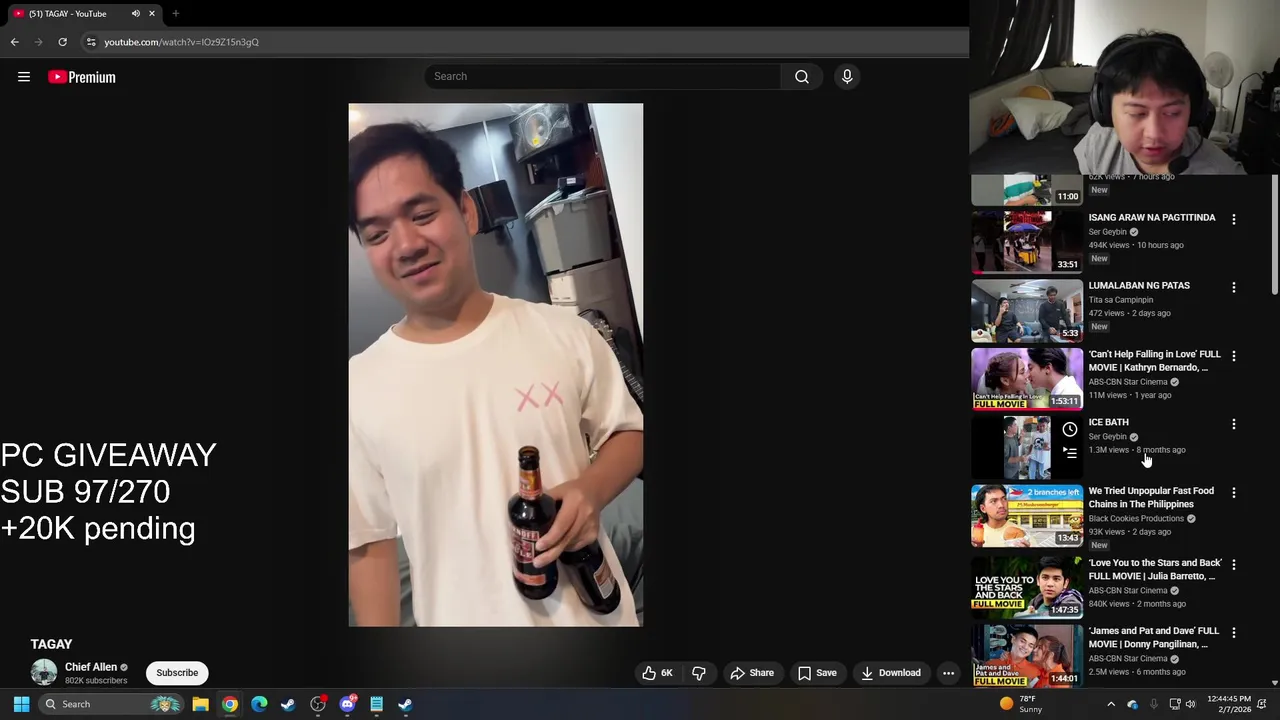Open ISANG ARAW NA PAGTITINDA video title
1280x720 pixels.
1152,217
